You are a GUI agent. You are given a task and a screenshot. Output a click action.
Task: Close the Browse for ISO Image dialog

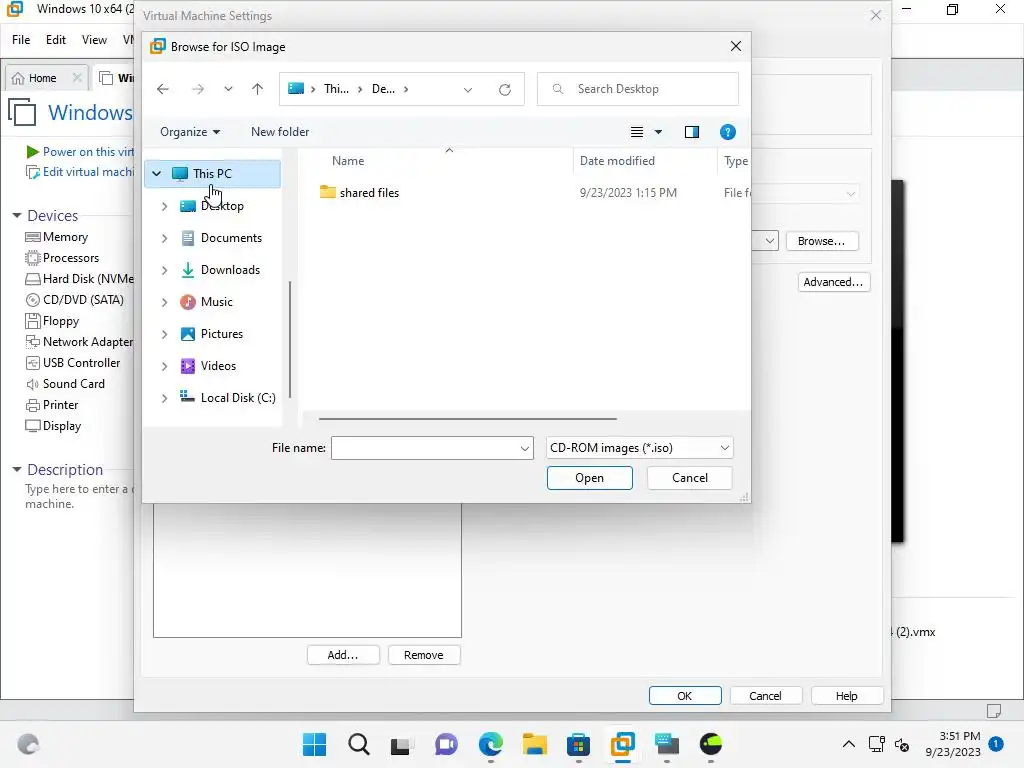click(x=735, y=46)
